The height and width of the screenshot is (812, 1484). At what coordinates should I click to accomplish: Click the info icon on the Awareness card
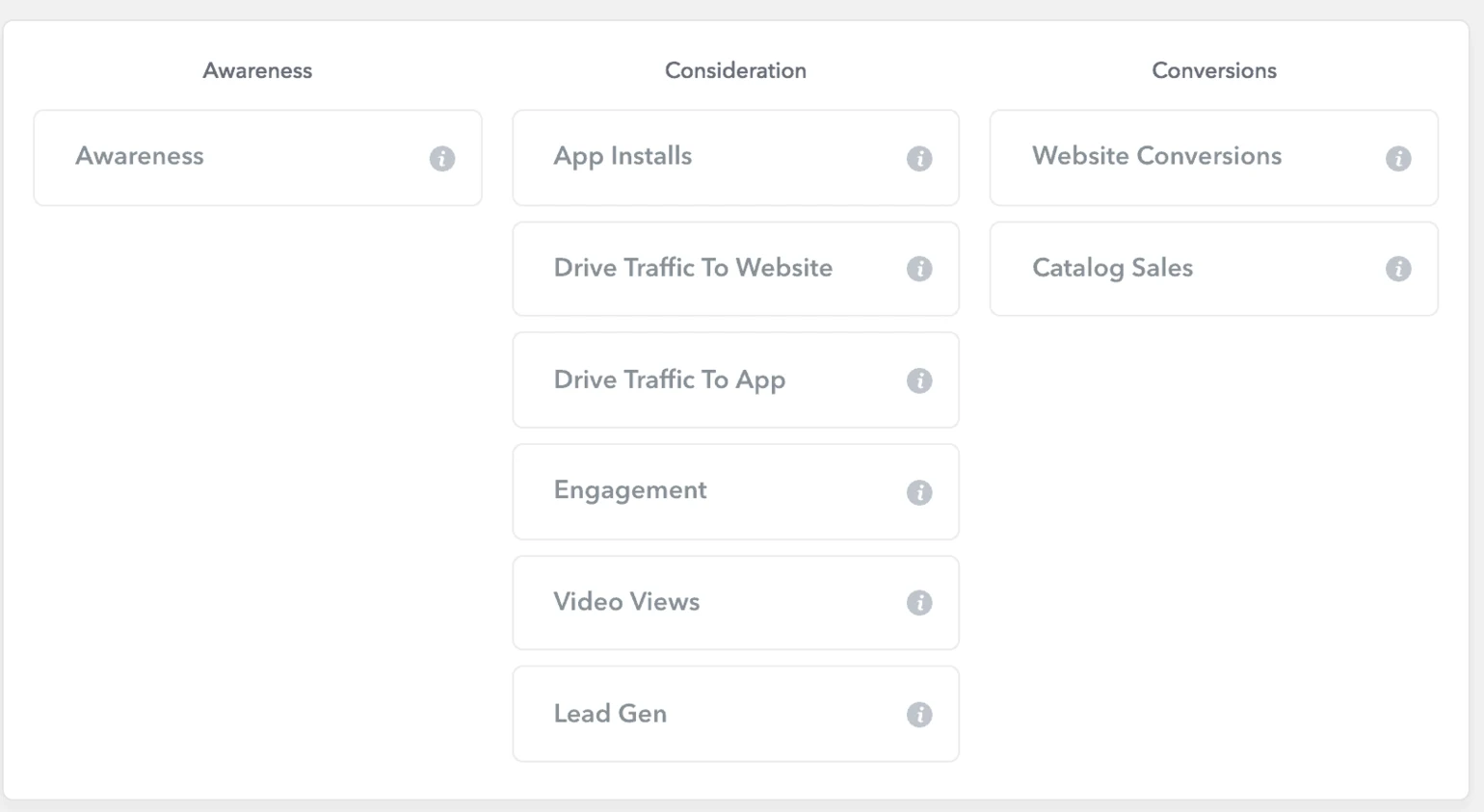coord(441,158)
